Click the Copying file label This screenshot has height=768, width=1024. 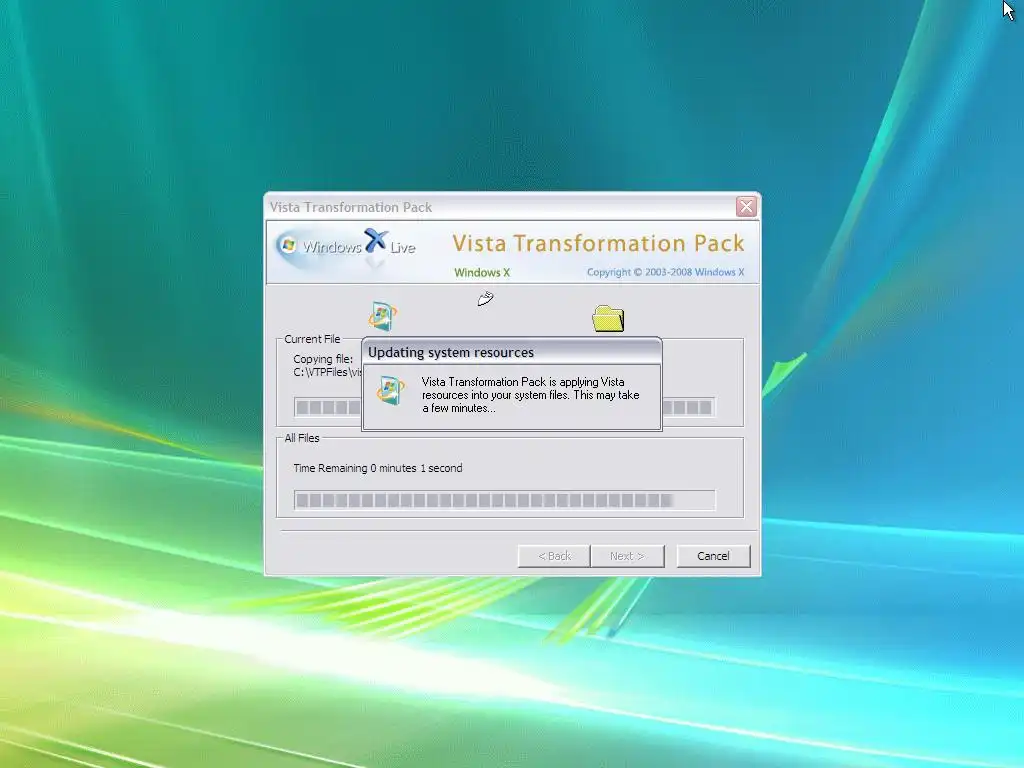[x=323, y=359]
